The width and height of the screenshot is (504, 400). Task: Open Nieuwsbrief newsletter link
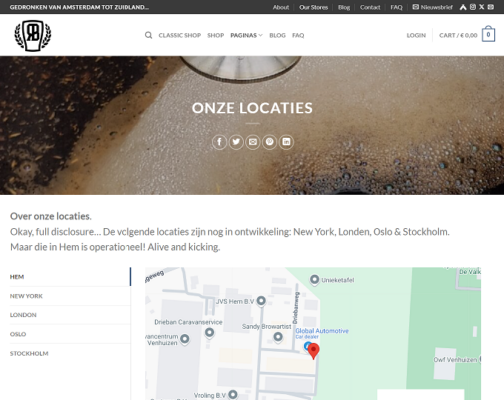(432, 7)
